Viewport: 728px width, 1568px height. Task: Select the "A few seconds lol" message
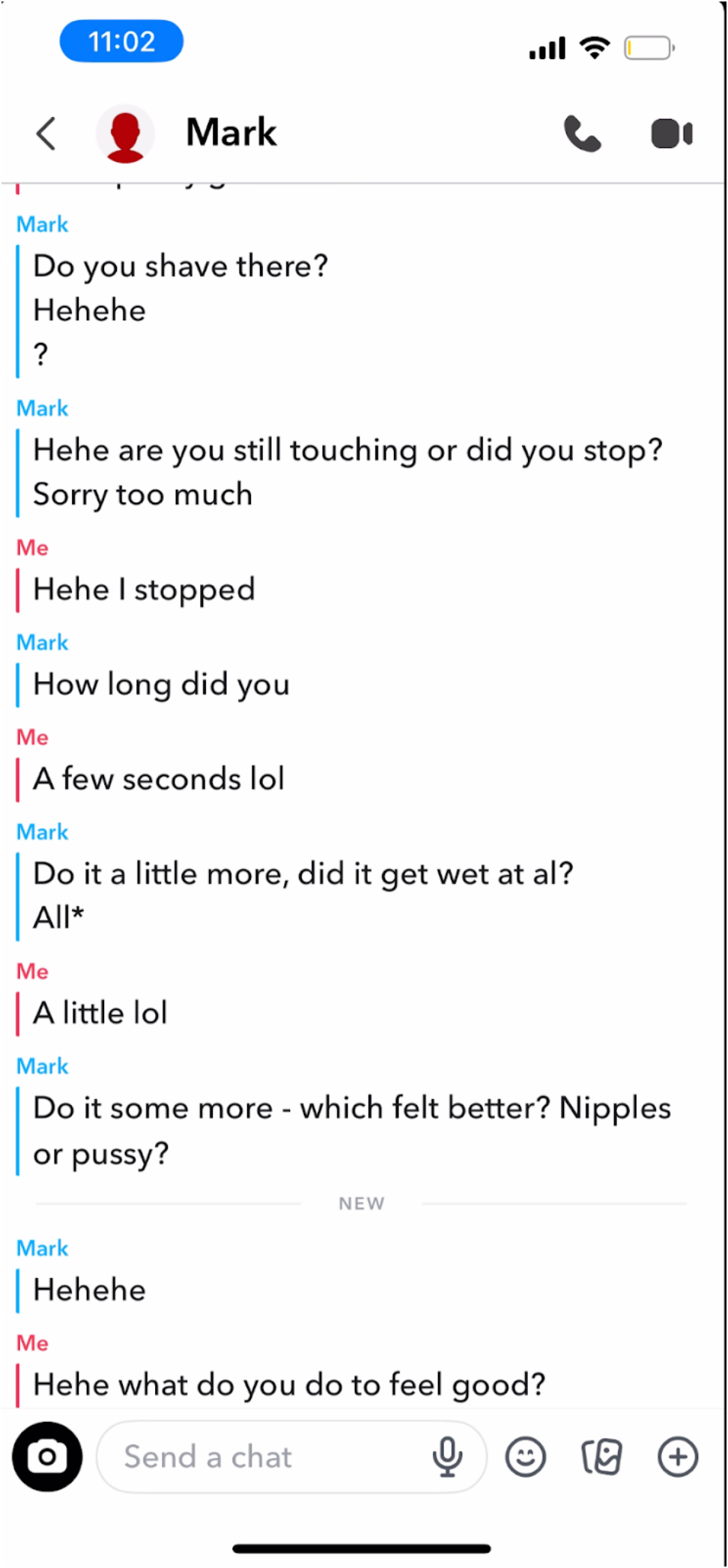coord(159,779)
